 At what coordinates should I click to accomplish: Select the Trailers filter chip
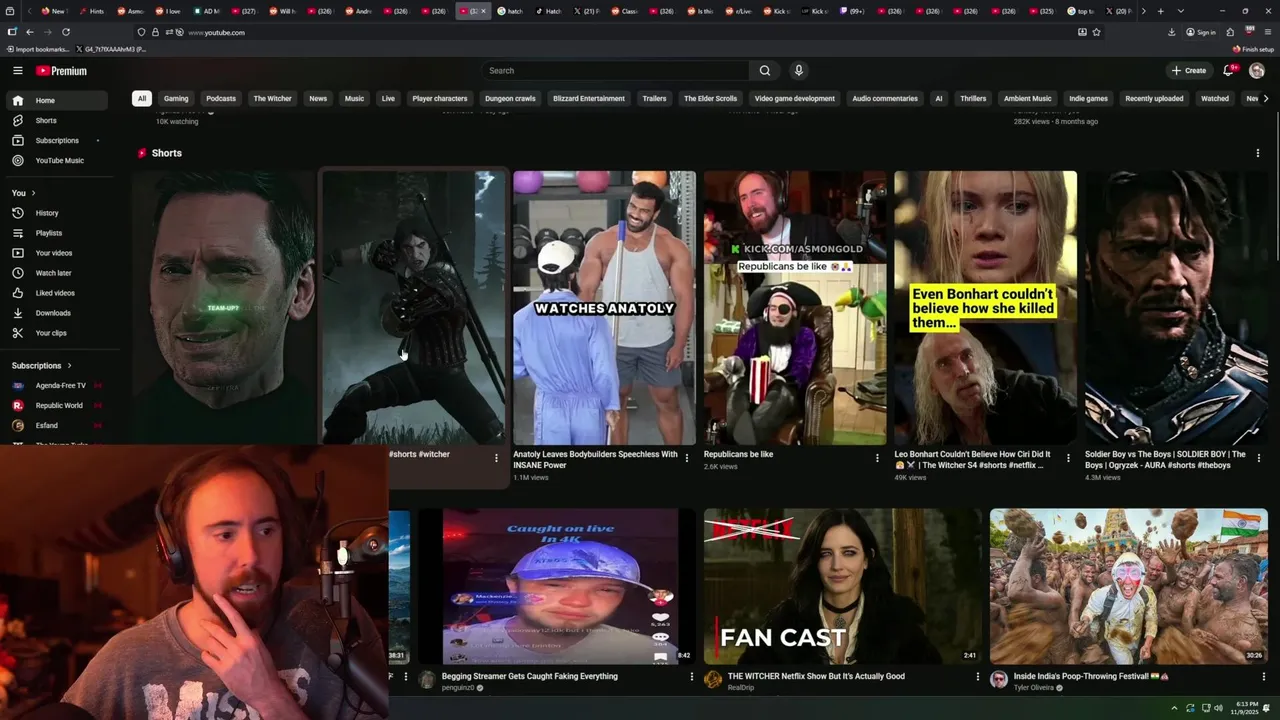654,98
